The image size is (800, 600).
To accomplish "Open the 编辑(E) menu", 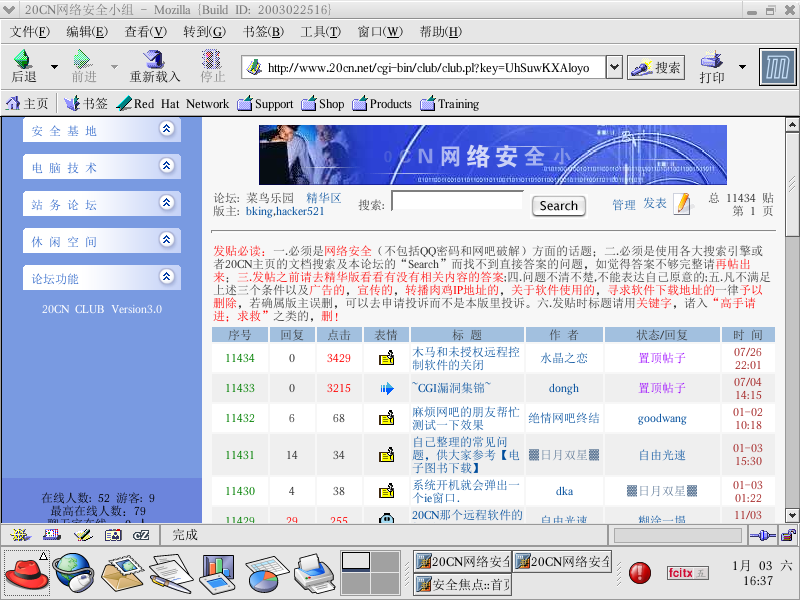I will 87,32.
